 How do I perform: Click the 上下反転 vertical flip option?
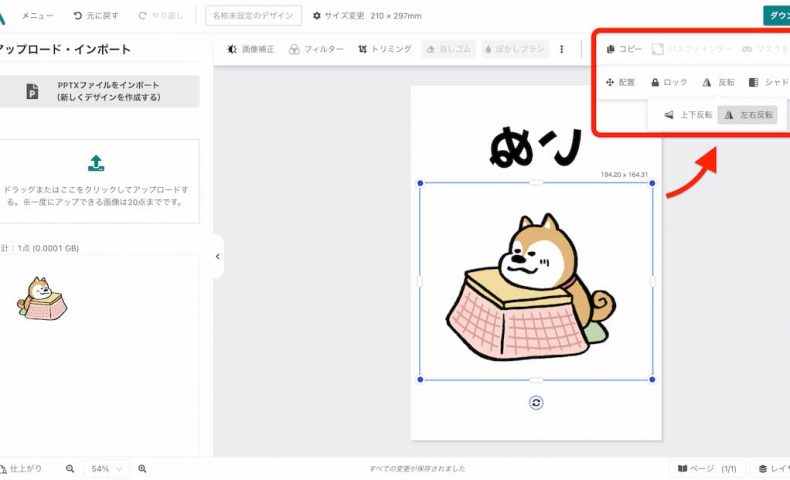pos(688,115)
